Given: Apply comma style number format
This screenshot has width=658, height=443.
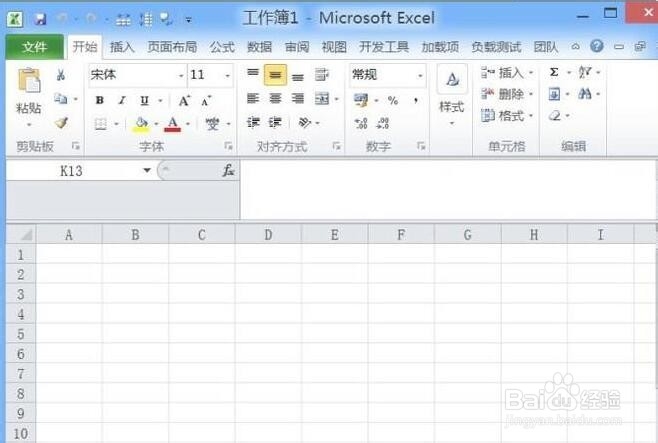Looking at the screenshot, I should coord(415,100).
